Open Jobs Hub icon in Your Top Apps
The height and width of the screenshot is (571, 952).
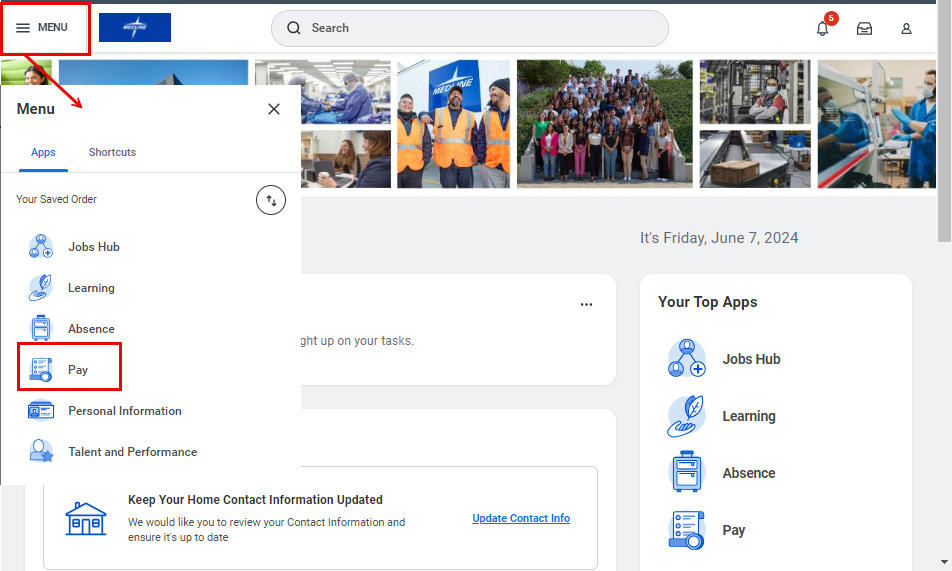coord(687,359)
